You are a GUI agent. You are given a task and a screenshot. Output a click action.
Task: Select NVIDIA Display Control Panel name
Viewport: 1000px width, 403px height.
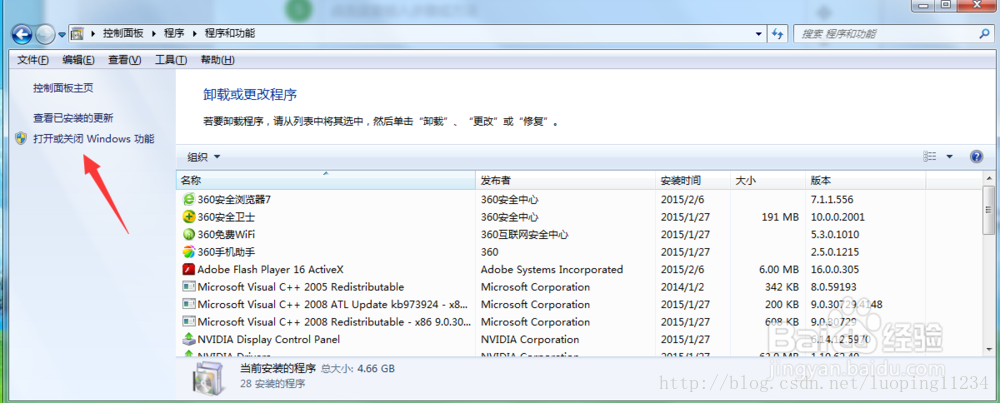(268, 339)
